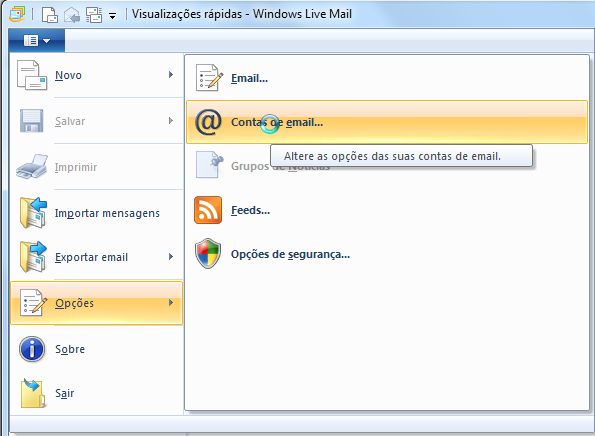Screen dimensions: 595x436
Task: Click the Email options pencil icon
Action: (209, 78)
